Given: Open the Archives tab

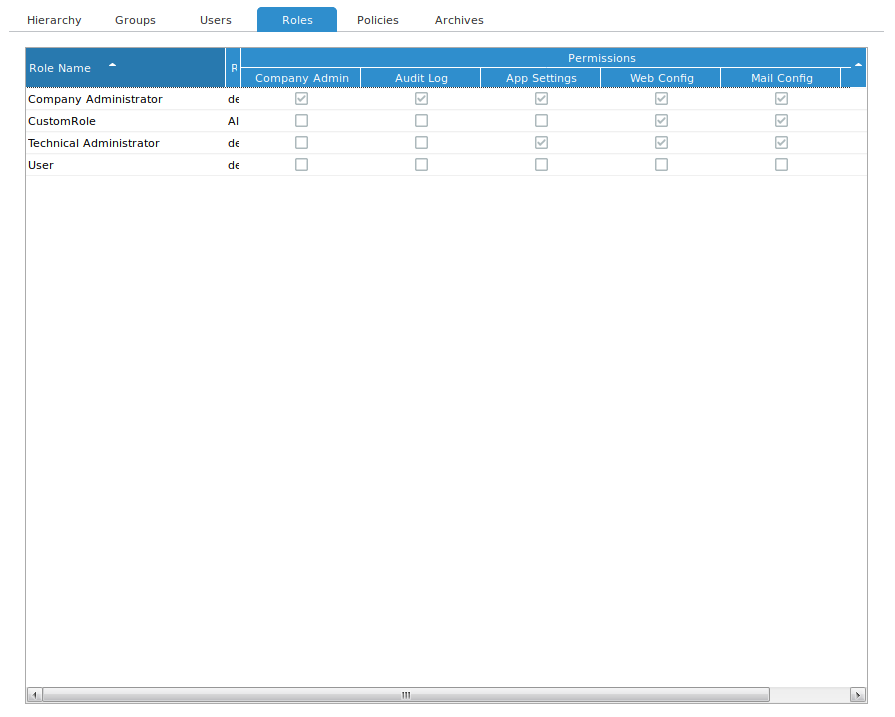Looking at the screenshot, I should point(459,19).
